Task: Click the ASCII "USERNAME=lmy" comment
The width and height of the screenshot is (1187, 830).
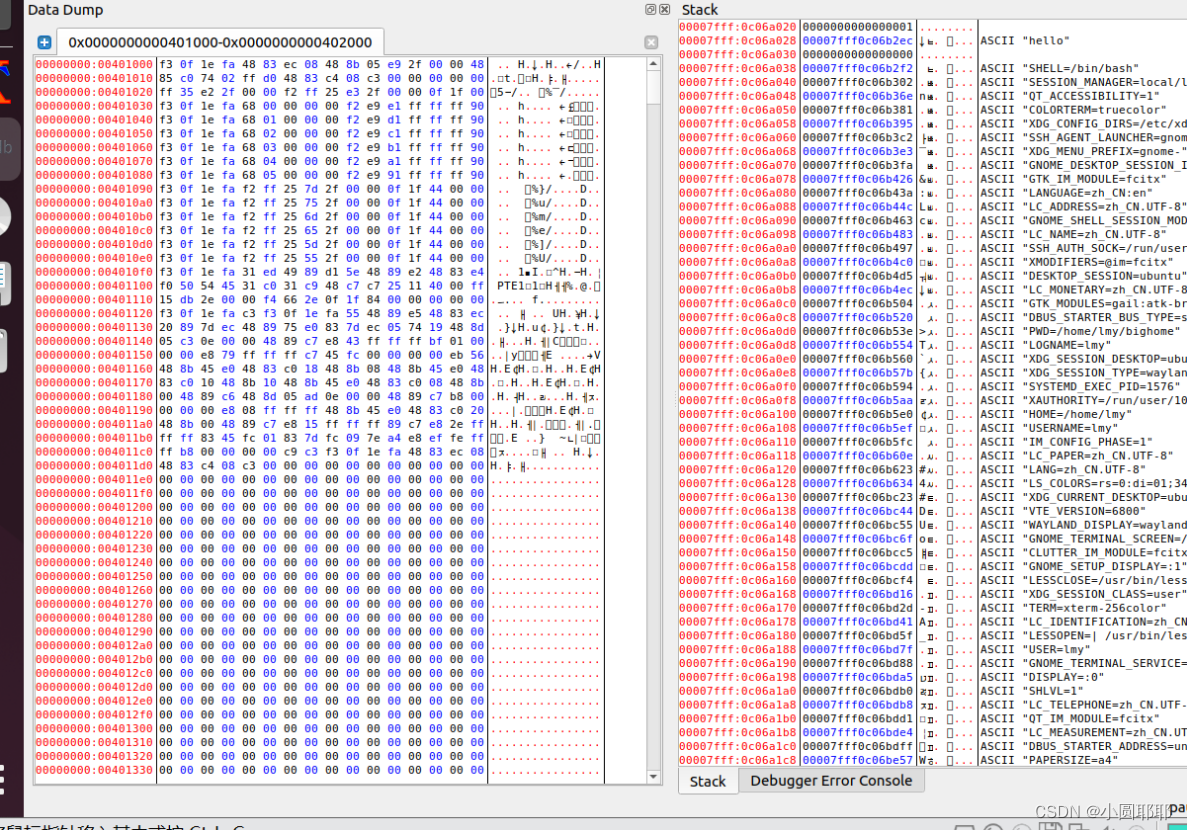Action: click(x=1049, y=428)
